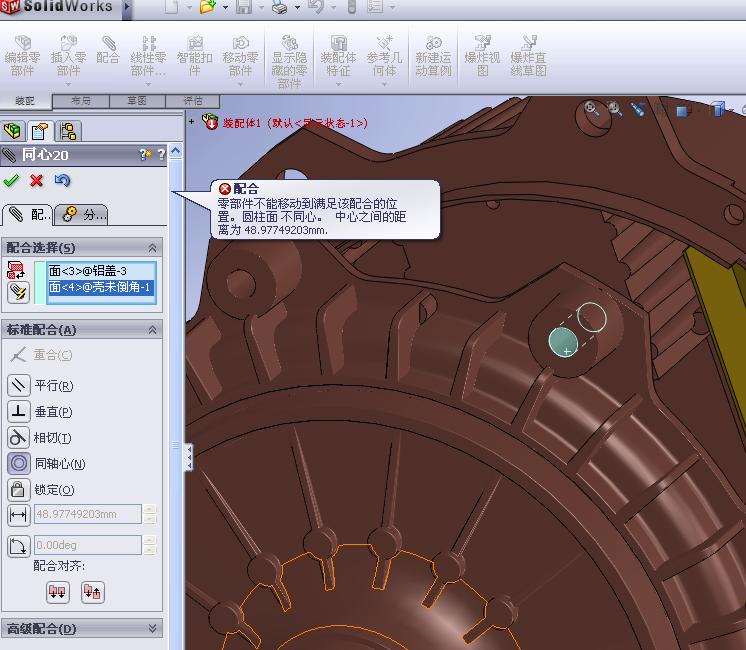746x650 pixels.
Task: Click the Save disk icon
Action: [244, 7]
